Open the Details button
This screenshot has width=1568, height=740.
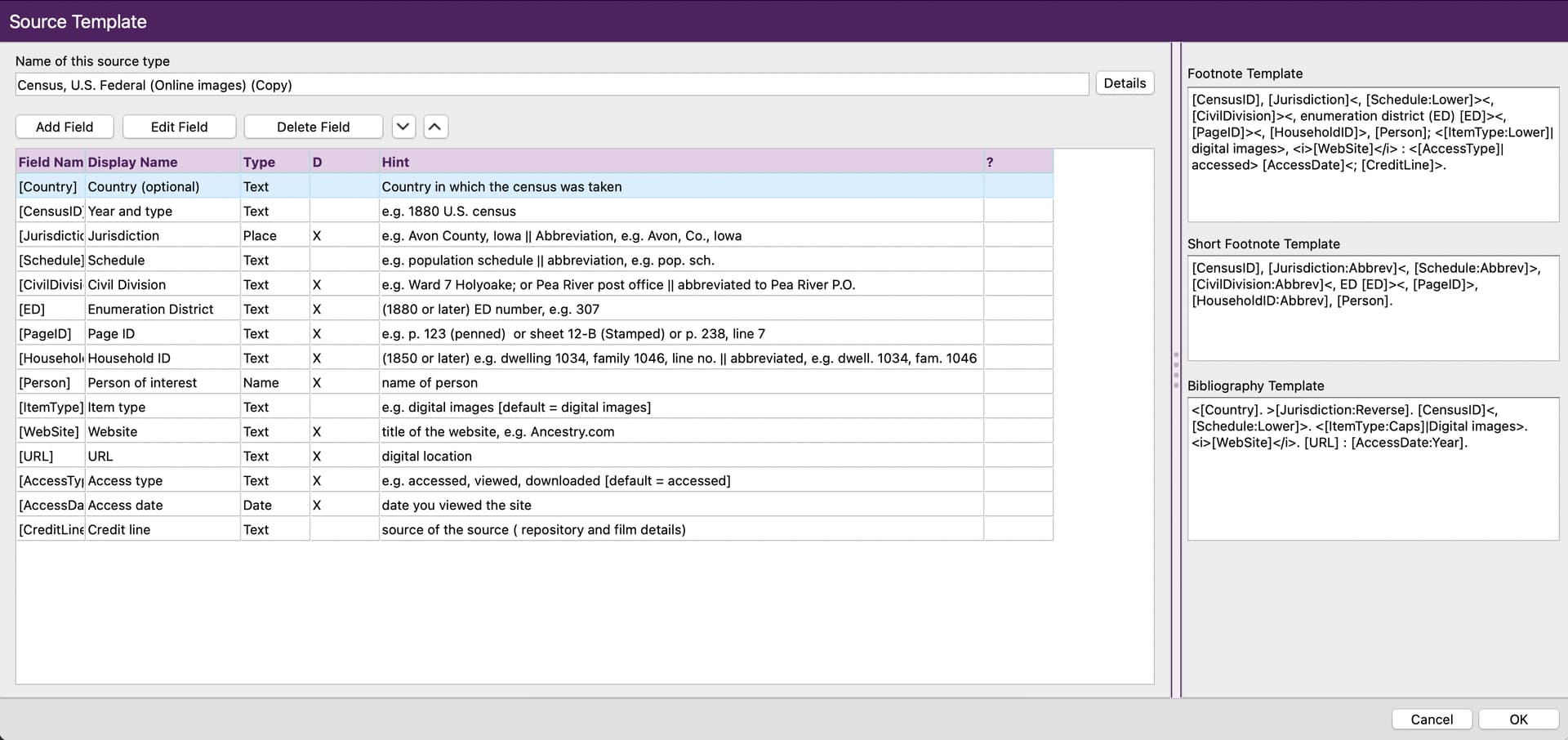coord(1125,83)
